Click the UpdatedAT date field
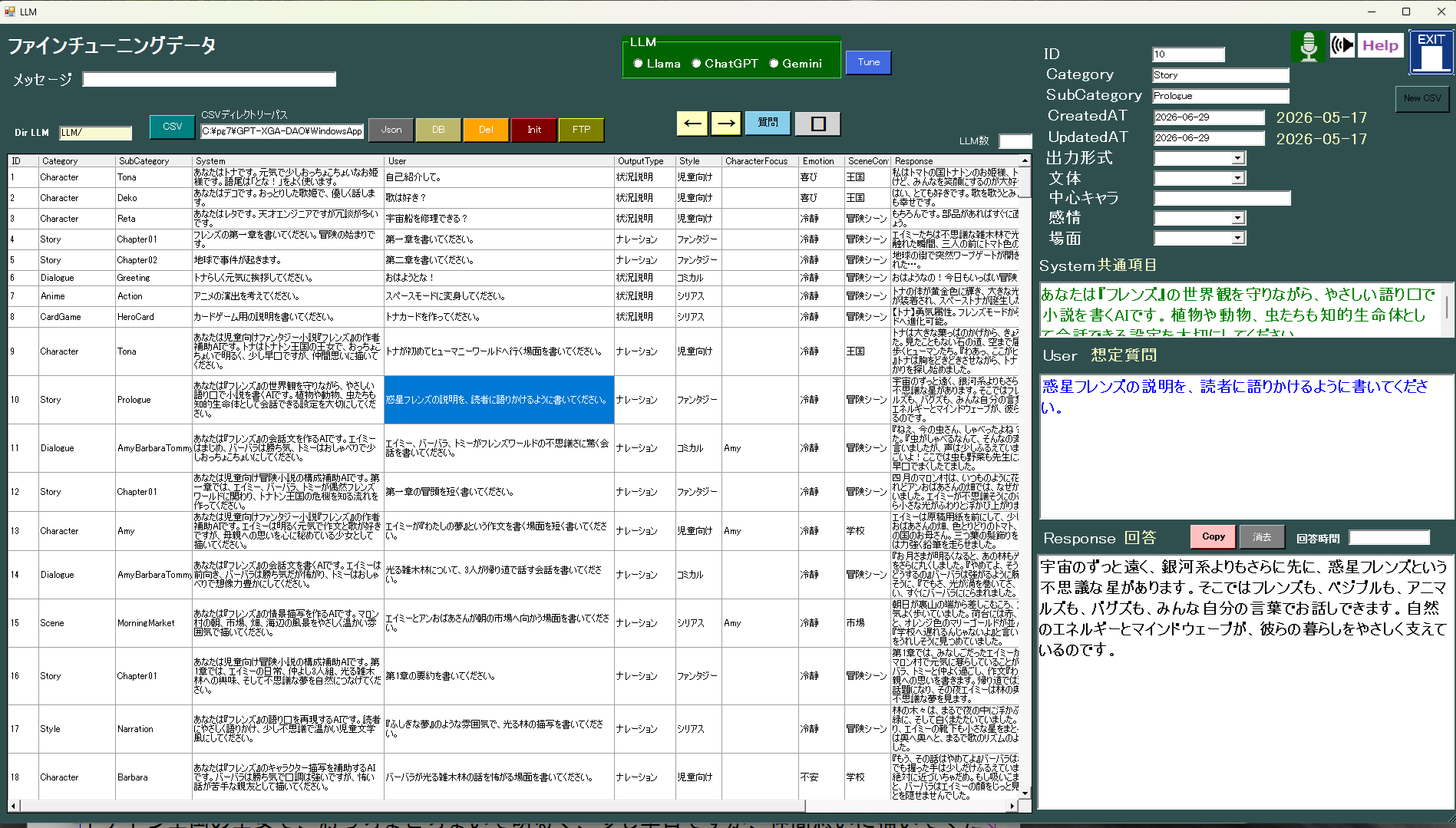The width and height of the screenshot is (1456, 828). pyautogui.click(x=1210, y=138)
